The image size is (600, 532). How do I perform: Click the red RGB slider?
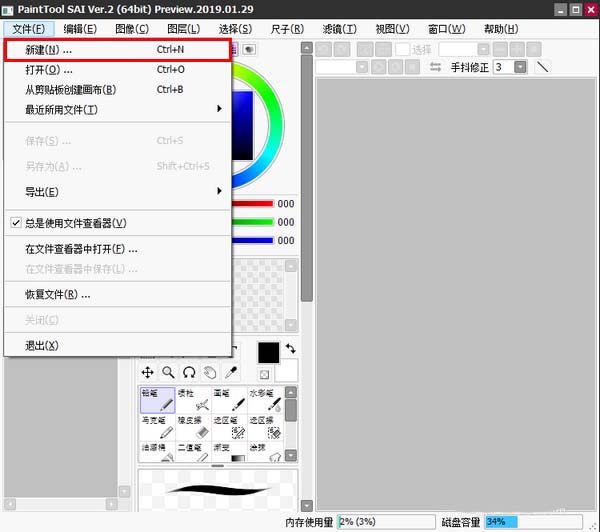(253, 203)
